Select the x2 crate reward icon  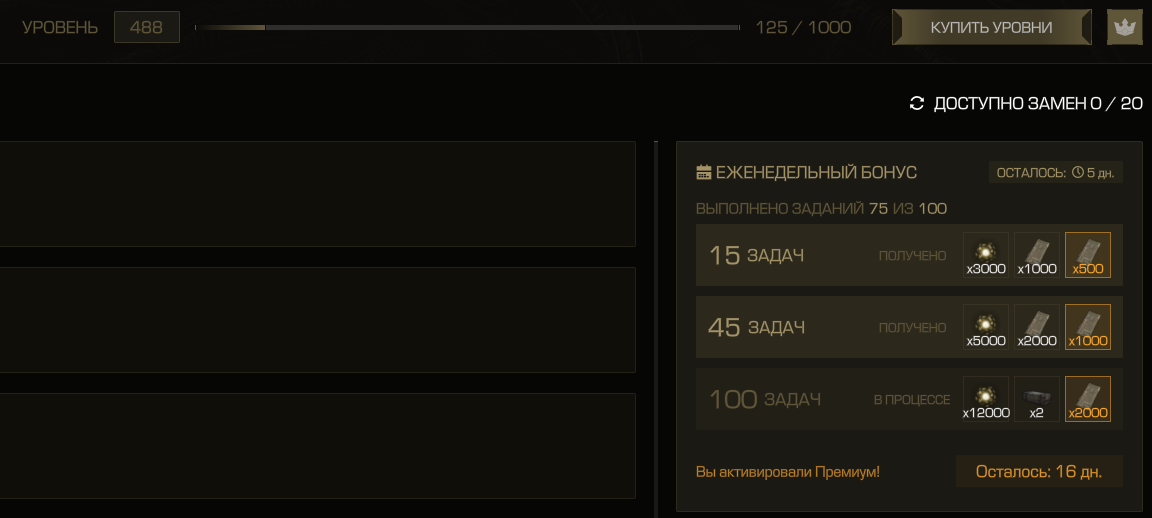(x=1037, y=399)
